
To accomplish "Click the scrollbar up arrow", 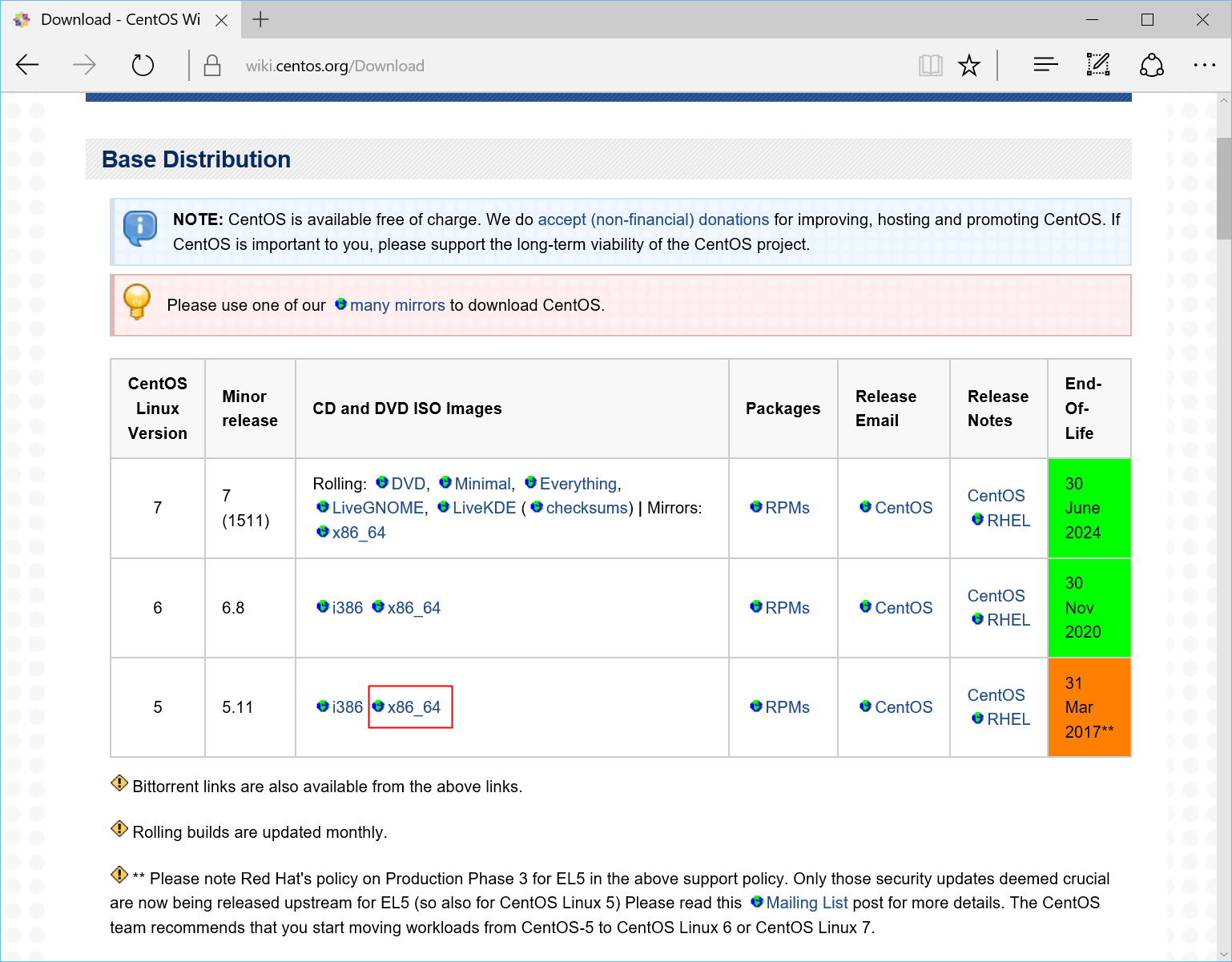I will (1223, 101).
